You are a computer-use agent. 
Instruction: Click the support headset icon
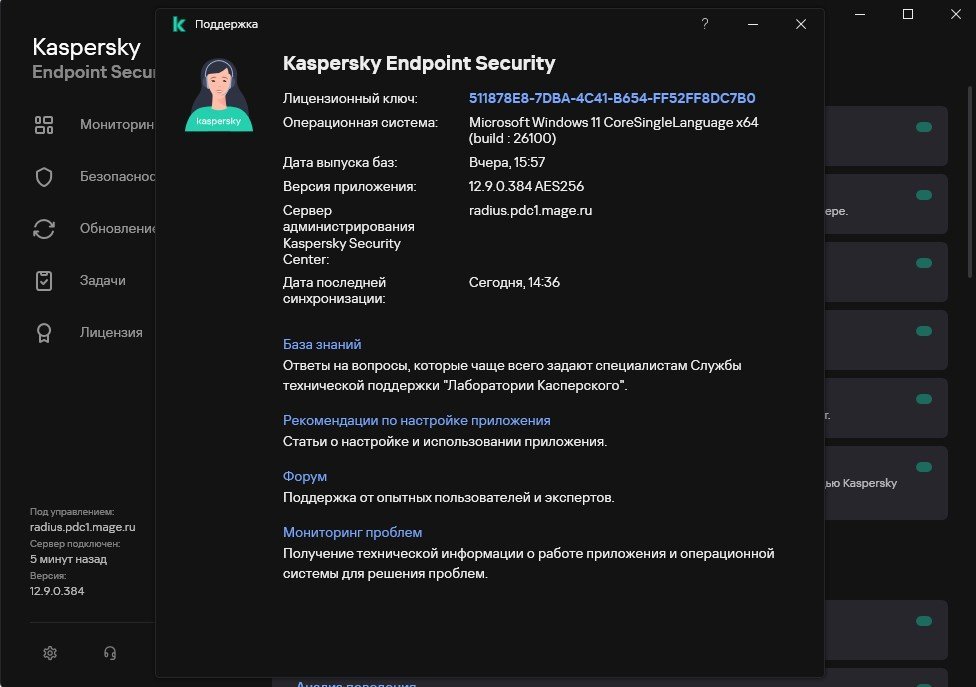[x=110, y=653]
